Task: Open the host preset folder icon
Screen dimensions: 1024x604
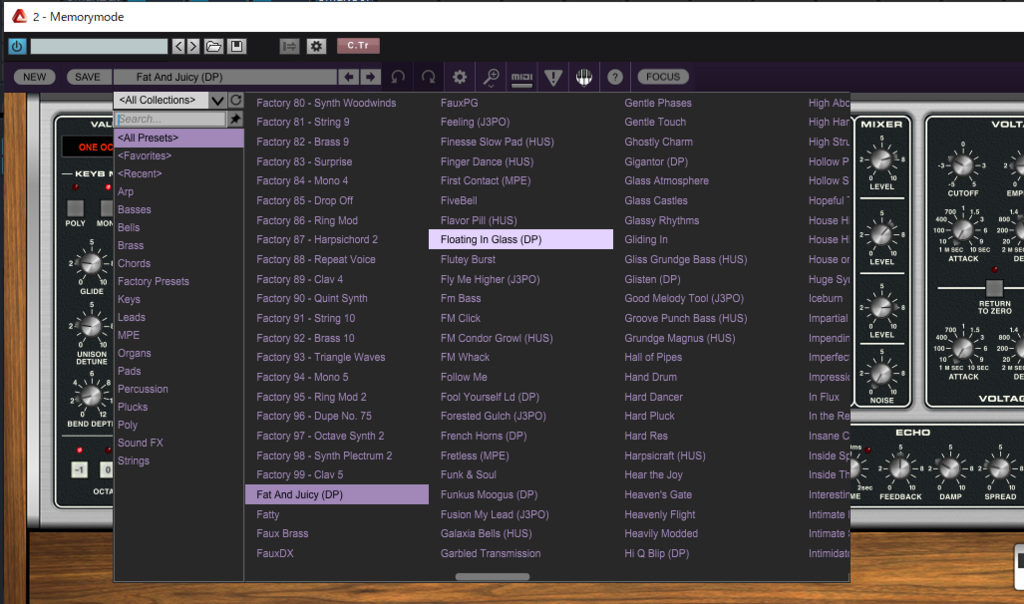Action: tap(213, 46)
